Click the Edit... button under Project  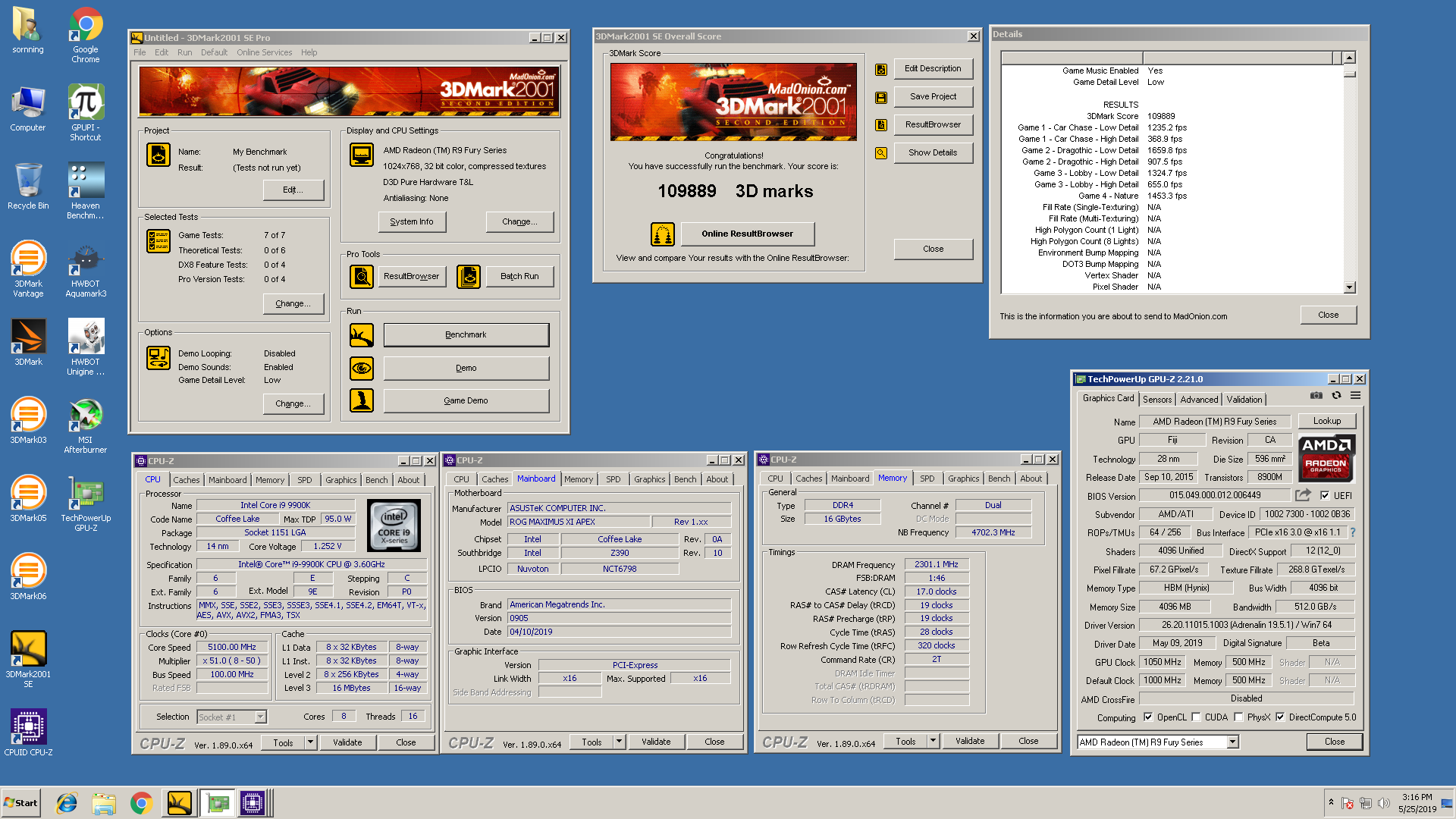point(293,190)
